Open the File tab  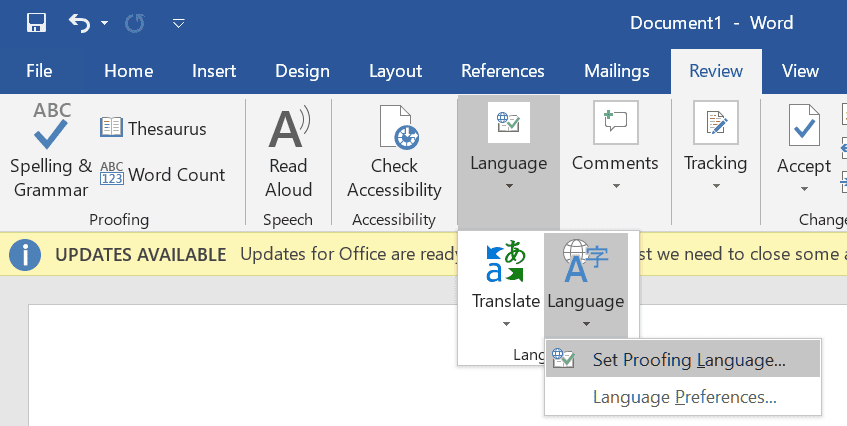[x=39, y=71]
